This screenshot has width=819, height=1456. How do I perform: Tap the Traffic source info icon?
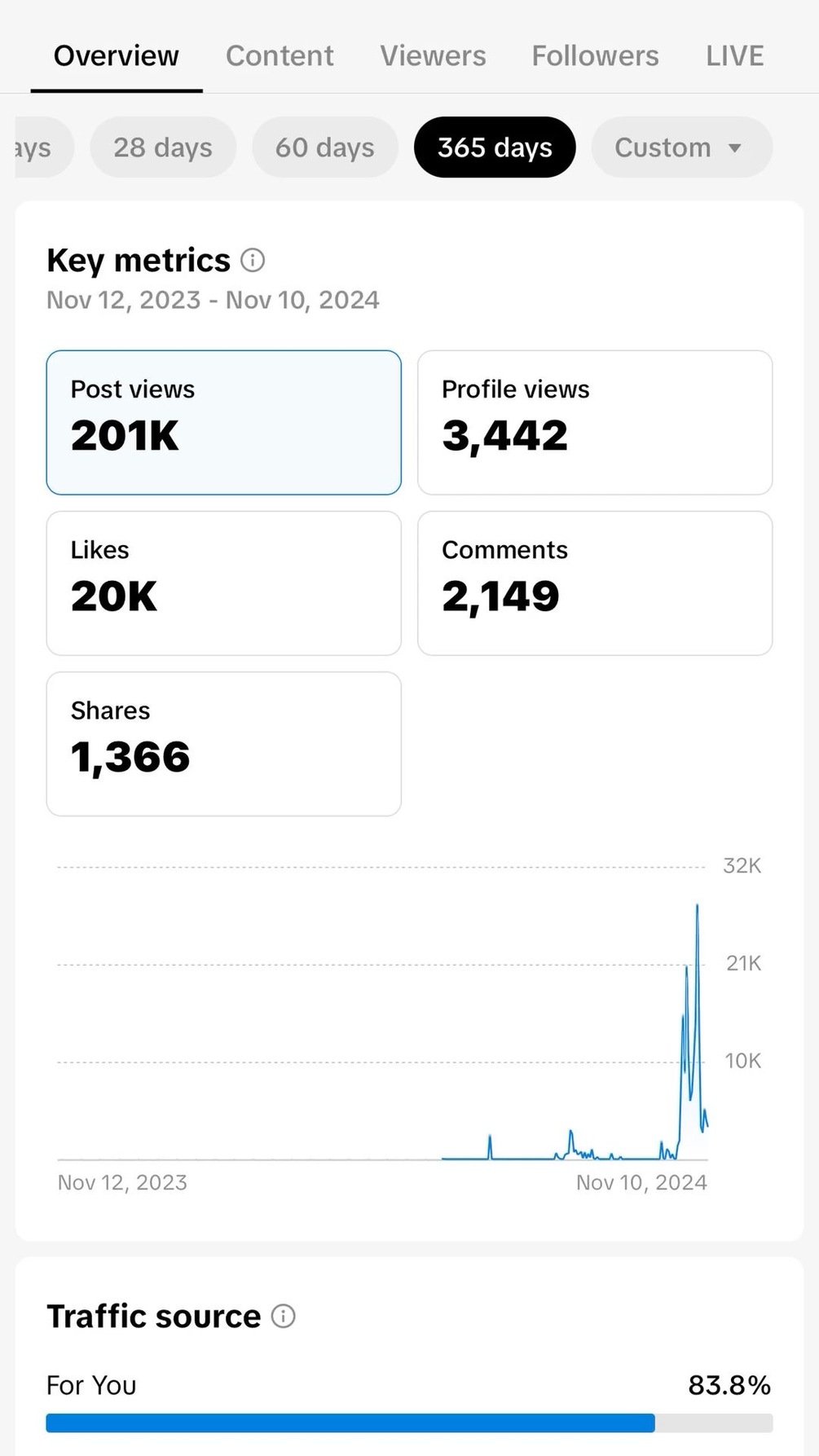click(283, 1316)
